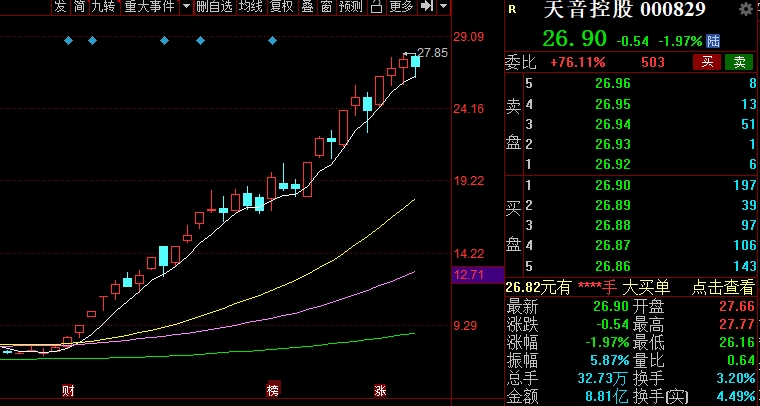This screenshot has height=406, width=760.
Task: Click the arrow-to-bar icon in toolbar
Action: click(427, 7)
